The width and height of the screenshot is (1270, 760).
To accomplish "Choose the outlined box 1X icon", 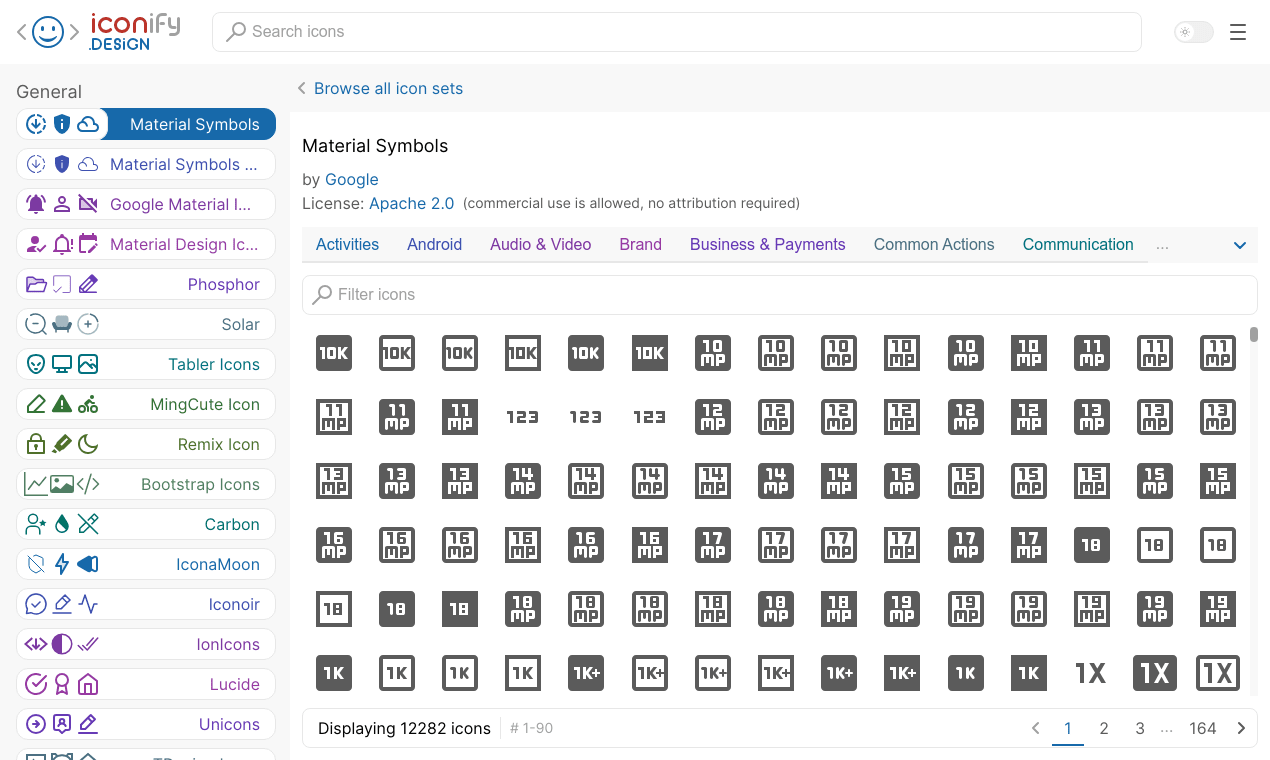I will pos(1218,673).
